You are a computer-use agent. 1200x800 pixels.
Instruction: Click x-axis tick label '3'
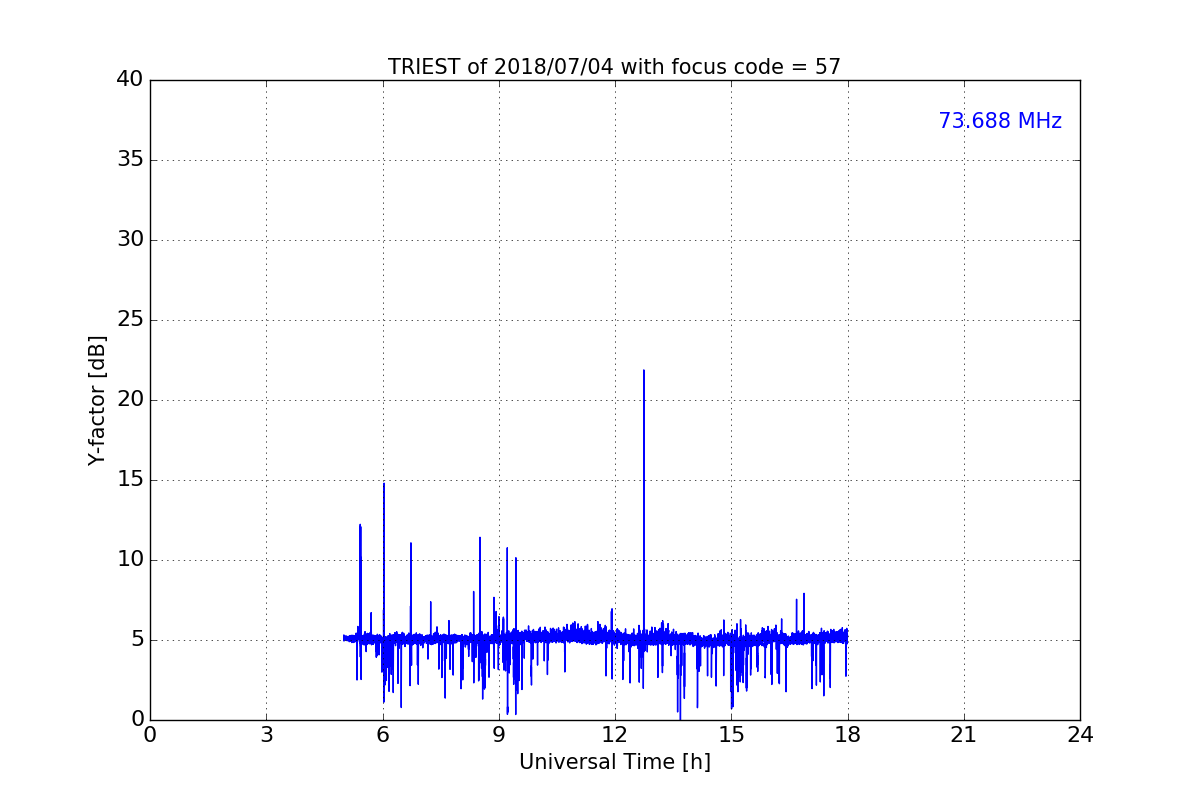pyautogui.click(x=266, y=735)
